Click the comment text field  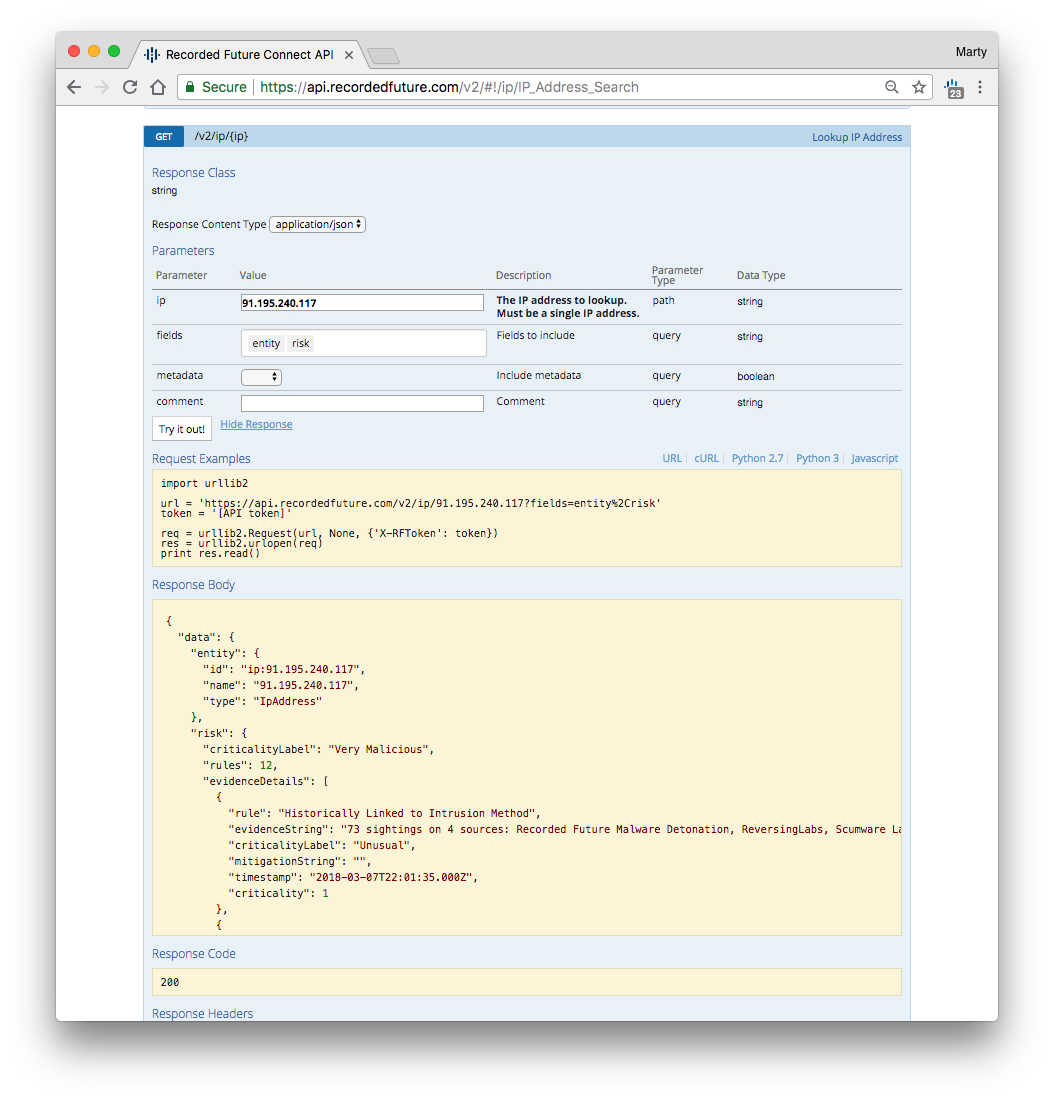362,403
